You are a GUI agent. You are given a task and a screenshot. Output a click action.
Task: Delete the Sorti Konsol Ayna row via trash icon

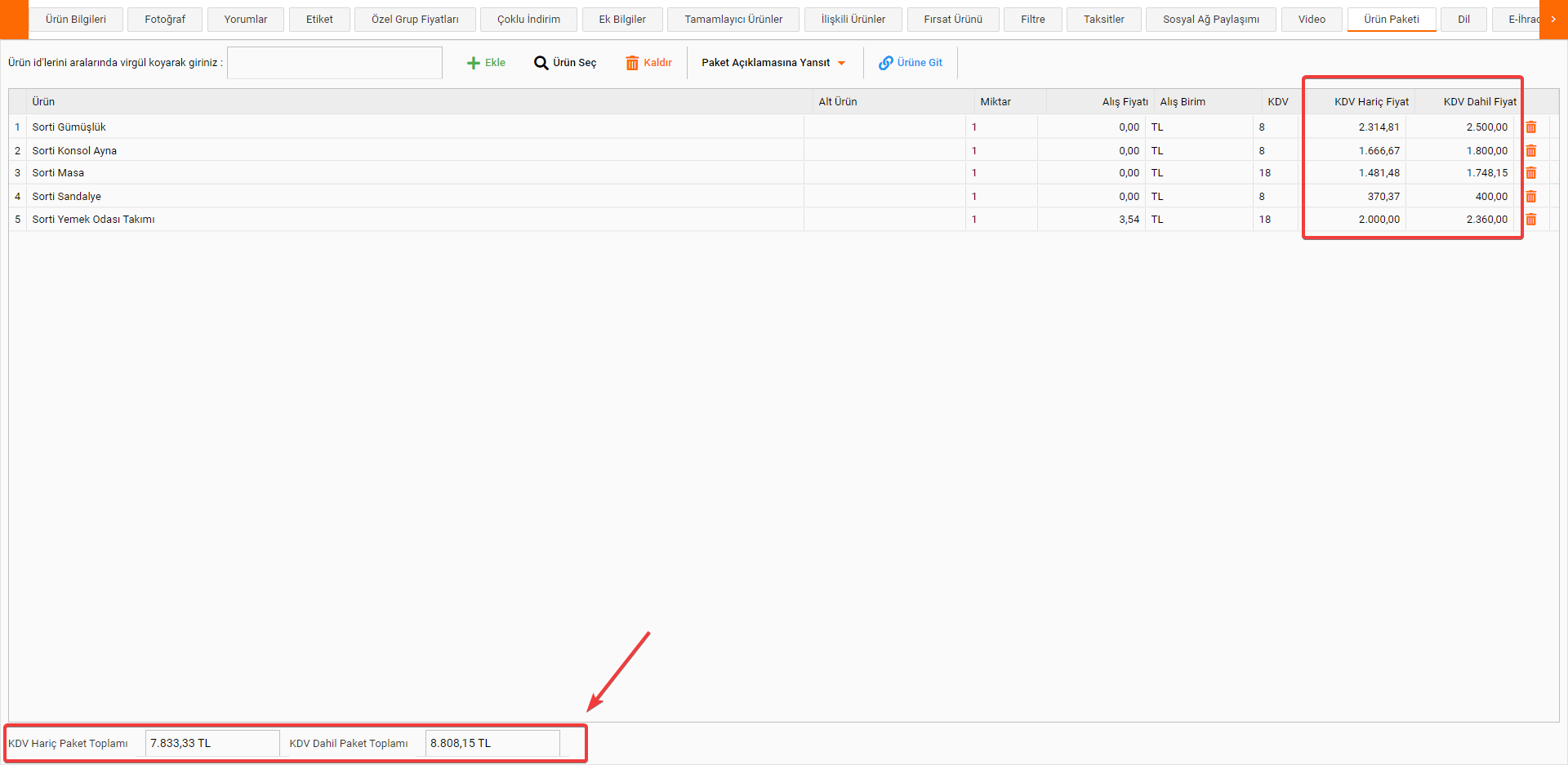coord(1531,151)
